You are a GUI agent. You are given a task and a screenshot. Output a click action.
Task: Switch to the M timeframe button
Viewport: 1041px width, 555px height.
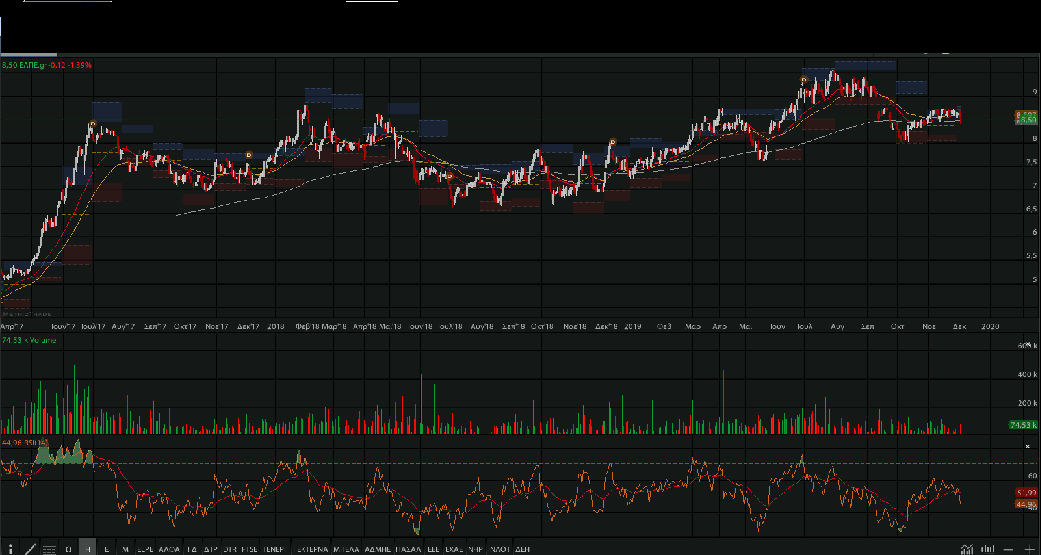tap(125, 548)
